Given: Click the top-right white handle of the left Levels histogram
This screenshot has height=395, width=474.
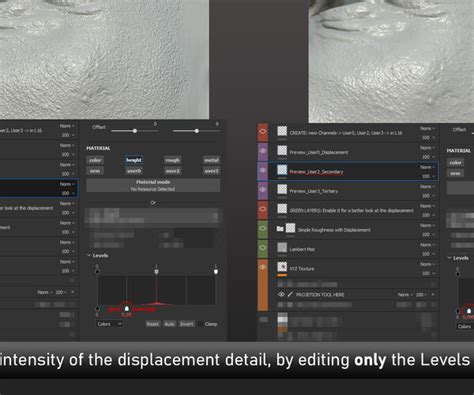Looking at the screenshot, I should (x=216, y=272).
